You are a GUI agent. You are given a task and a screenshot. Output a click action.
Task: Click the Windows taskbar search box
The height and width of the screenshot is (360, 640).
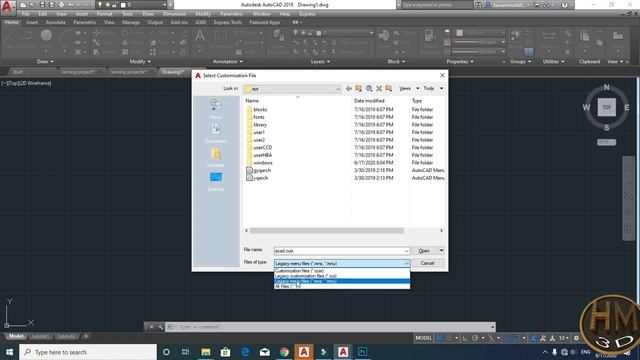point(88,352)
